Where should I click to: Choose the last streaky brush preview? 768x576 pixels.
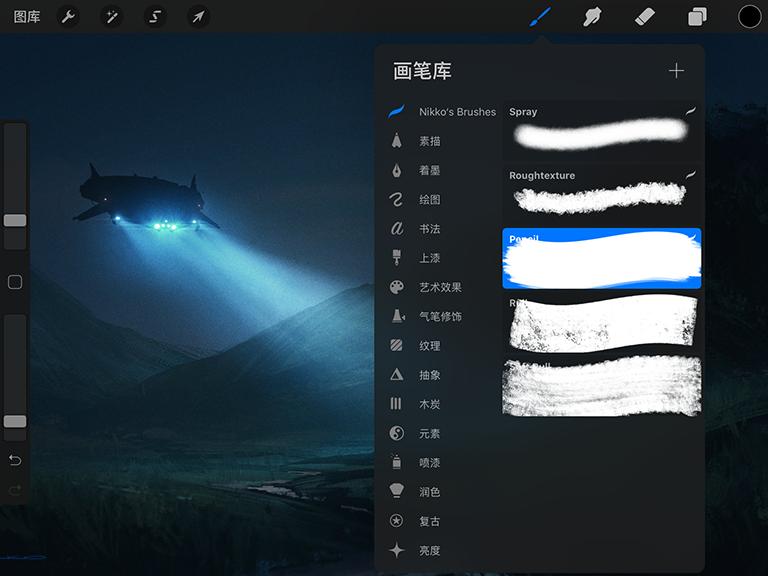tap(602, 386)
